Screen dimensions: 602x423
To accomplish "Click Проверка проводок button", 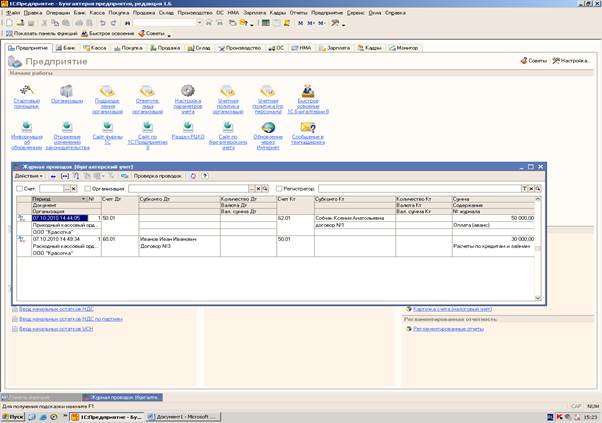I will click(157, 176).
